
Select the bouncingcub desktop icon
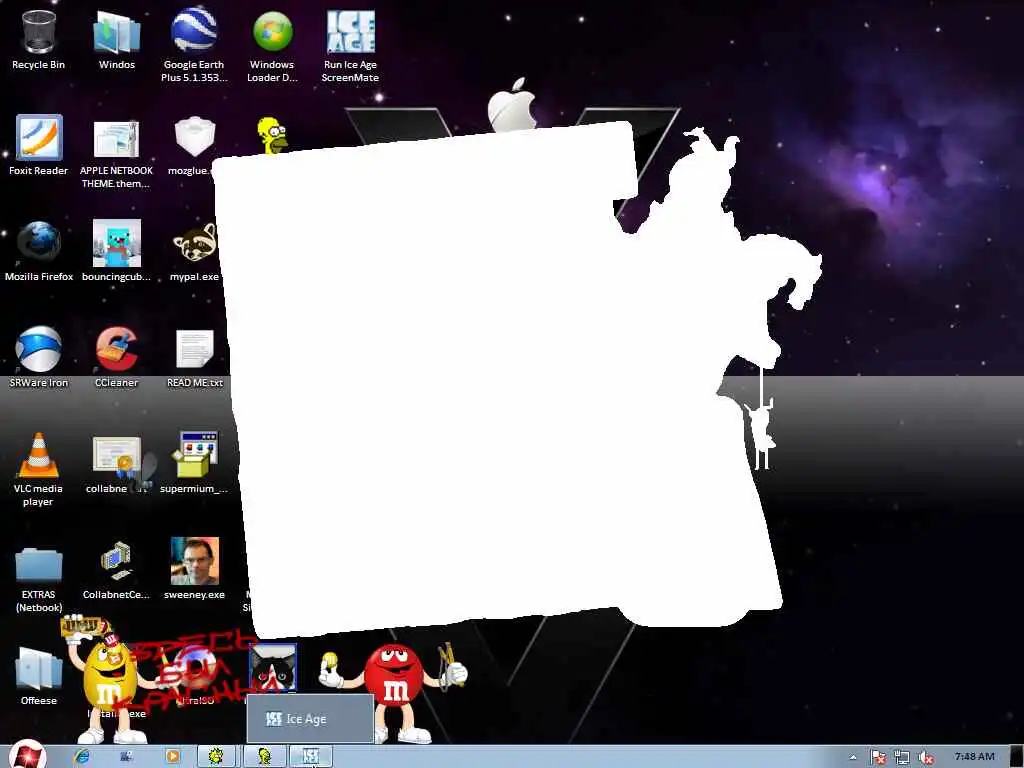pos(116,251)
